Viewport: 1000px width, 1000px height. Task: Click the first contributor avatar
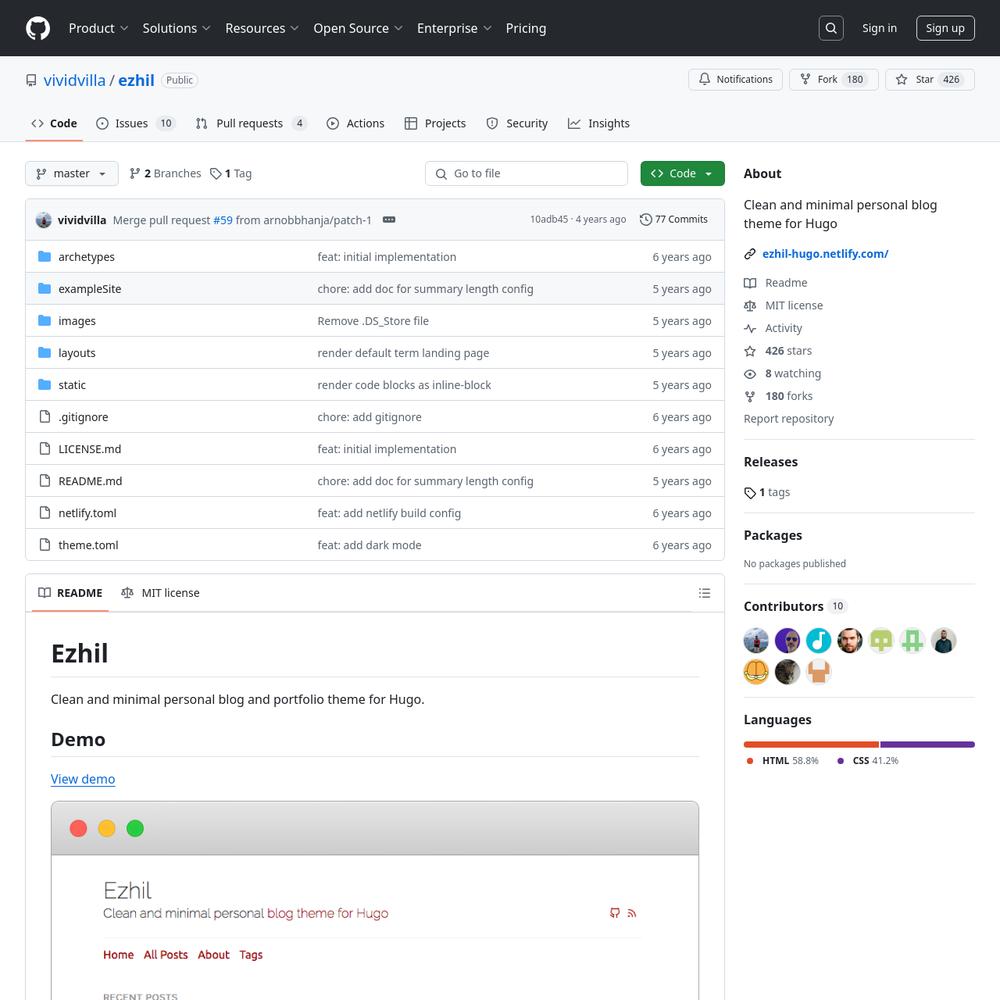point(756,640)
